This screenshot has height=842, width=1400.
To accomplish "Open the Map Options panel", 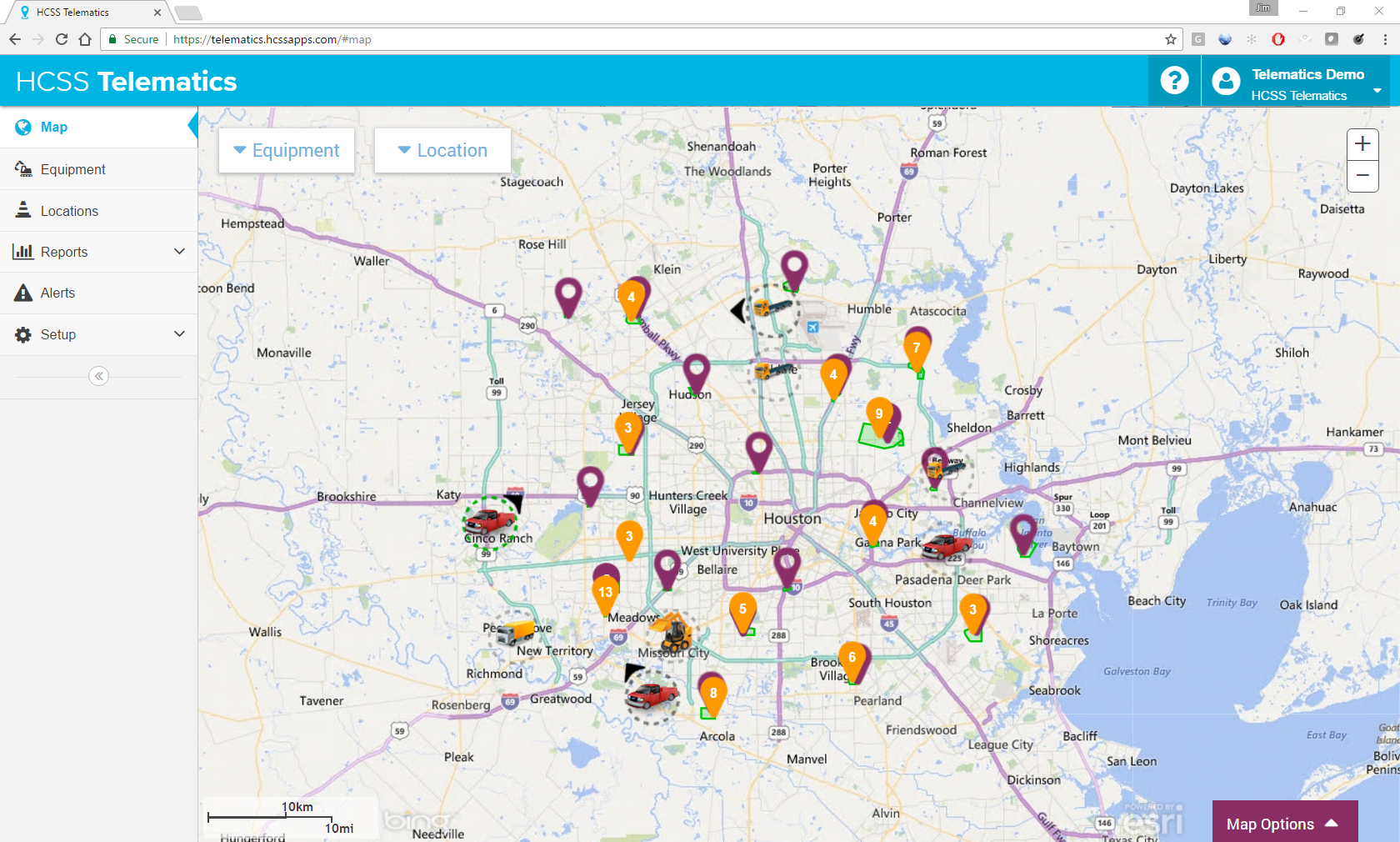I will pos(1284,824).
